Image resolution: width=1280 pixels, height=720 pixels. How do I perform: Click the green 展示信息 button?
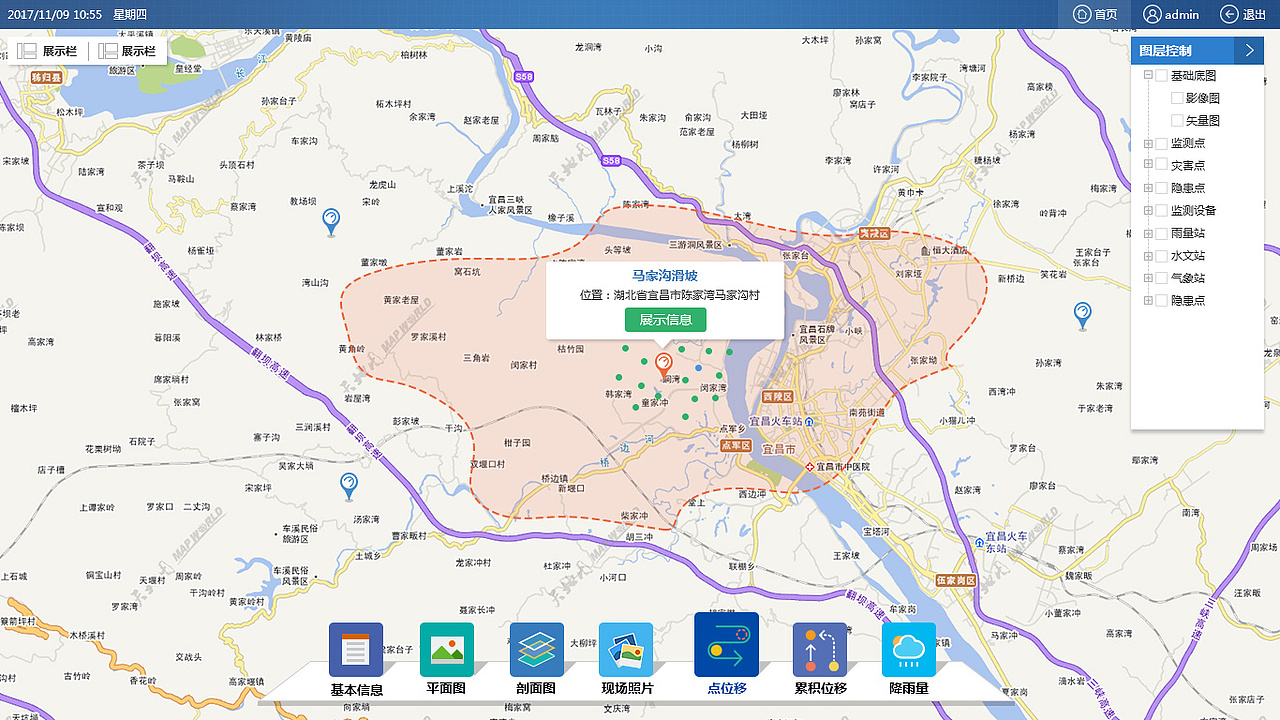(666, 320)
